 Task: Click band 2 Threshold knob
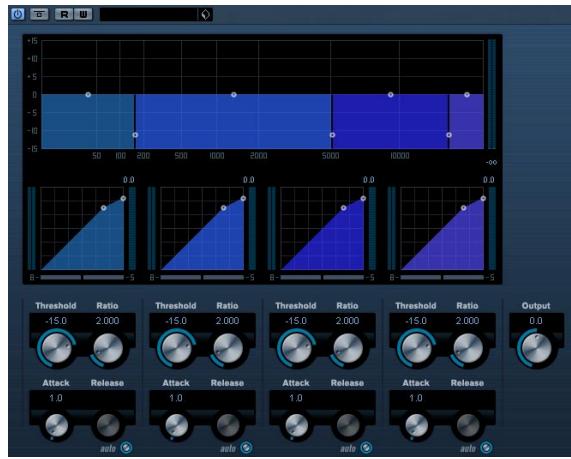[x=177, y=348]
